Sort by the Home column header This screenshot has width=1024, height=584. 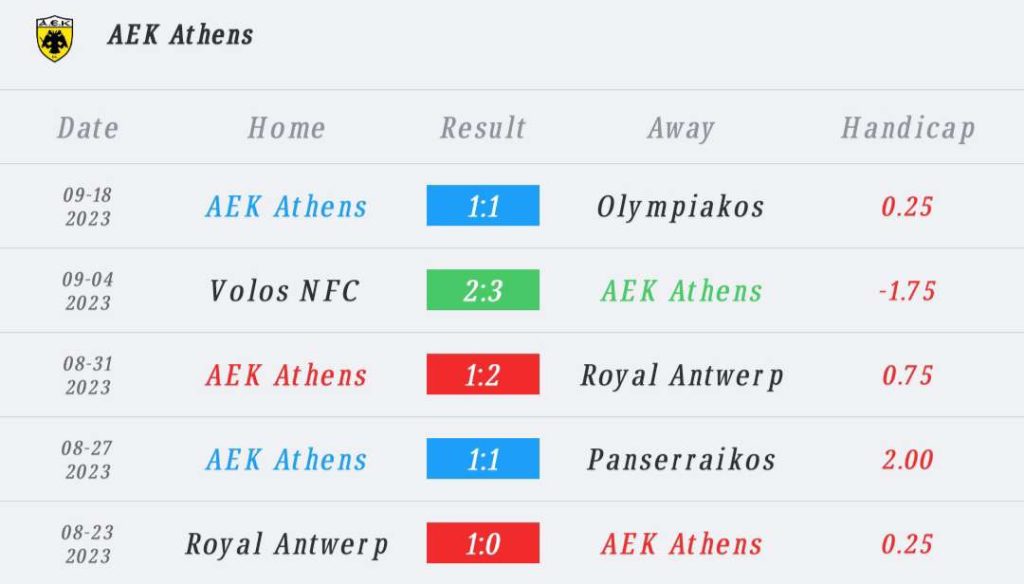click(x=287, y=128)
